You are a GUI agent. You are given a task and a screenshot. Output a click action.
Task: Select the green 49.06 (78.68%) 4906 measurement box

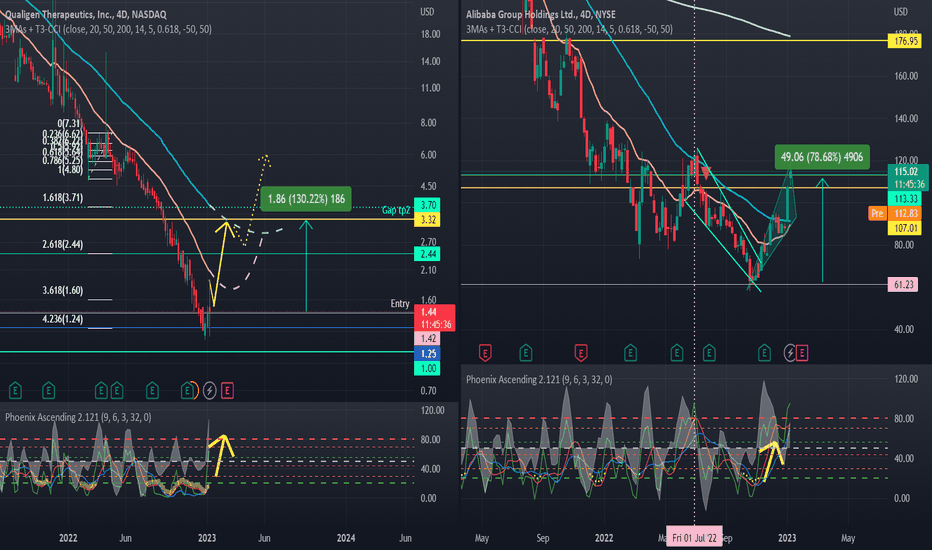pos(822,157)
